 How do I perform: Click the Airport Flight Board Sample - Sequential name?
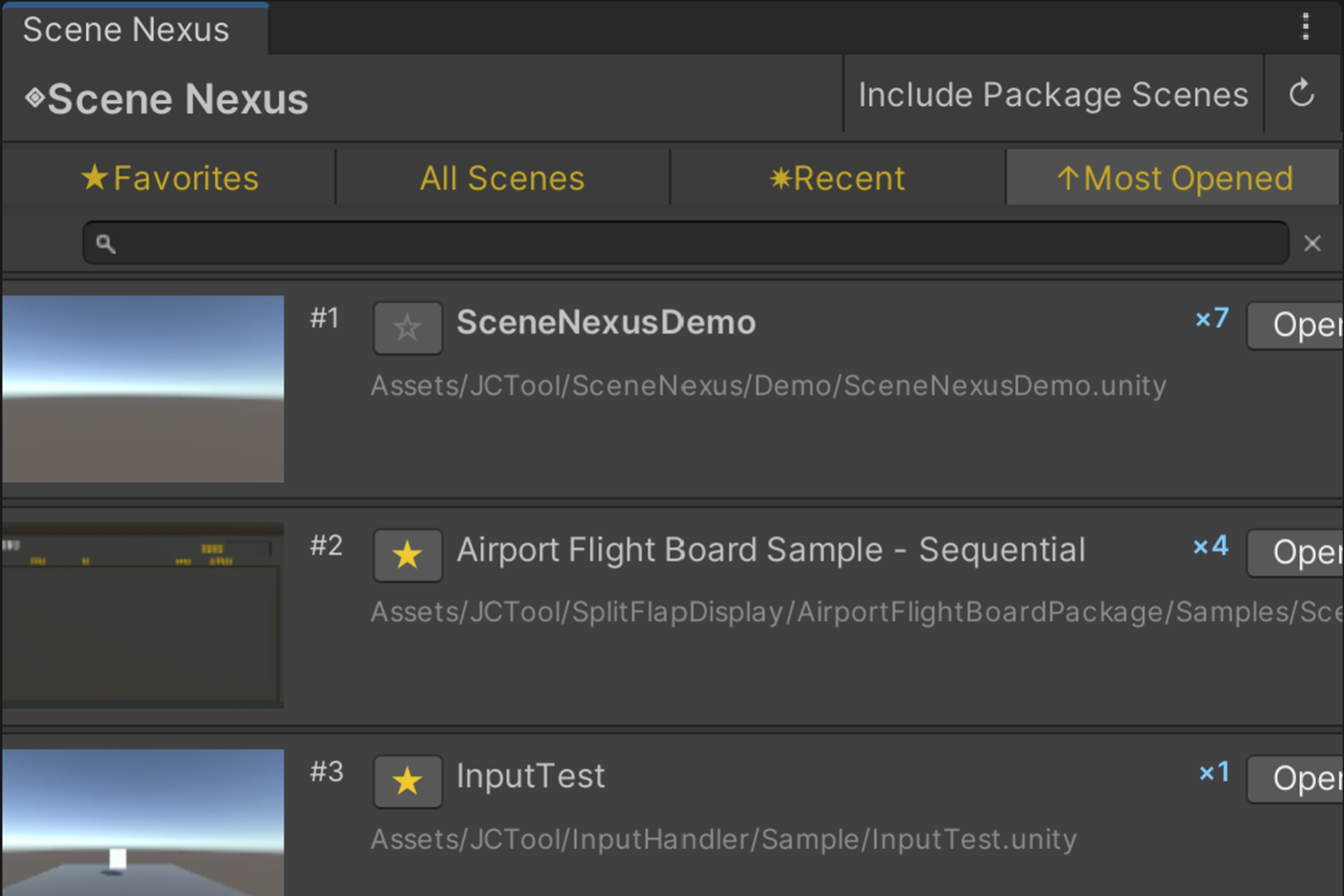pos(771,550)
